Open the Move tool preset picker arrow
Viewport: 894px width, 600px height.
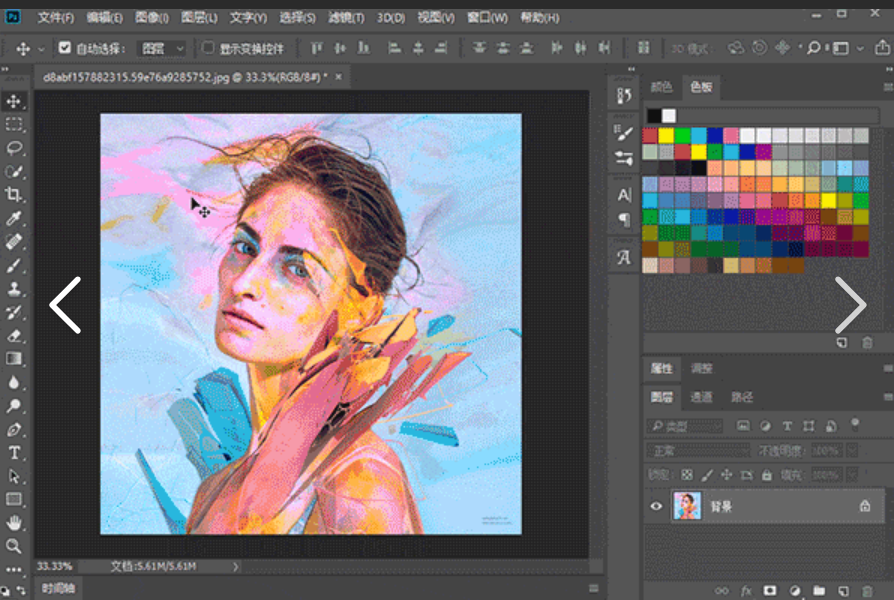[41, 49]
